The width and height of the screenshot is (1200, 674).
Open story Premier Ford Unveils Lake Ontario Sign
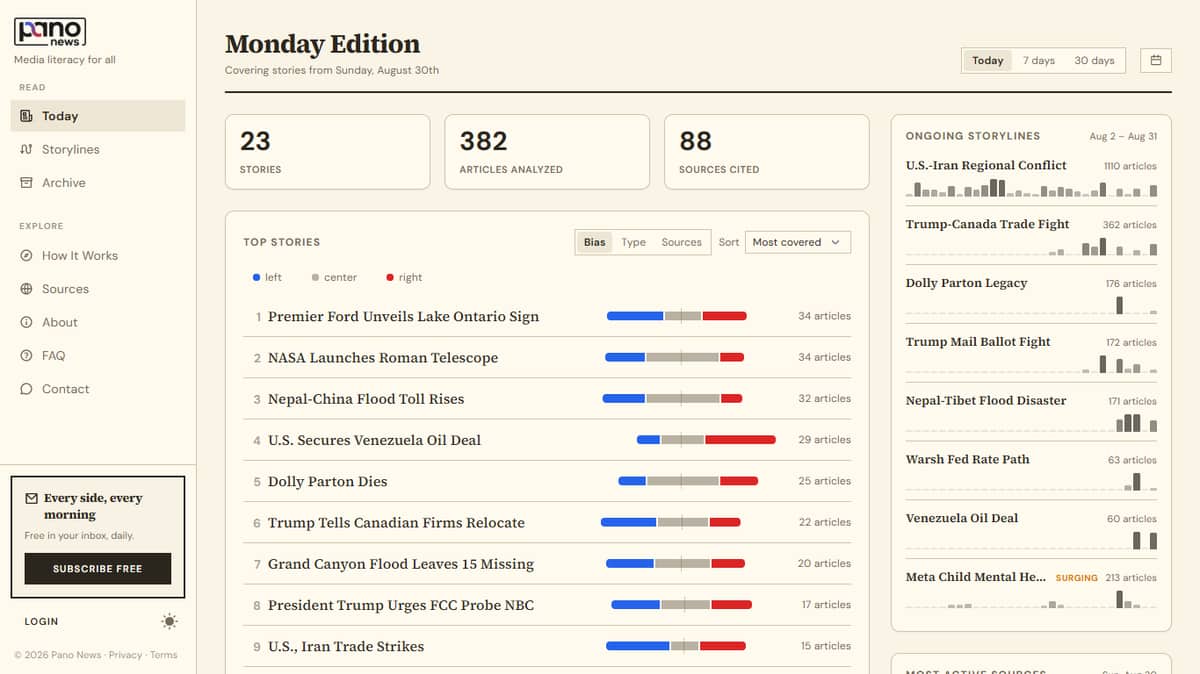click(x=403, y=316)
